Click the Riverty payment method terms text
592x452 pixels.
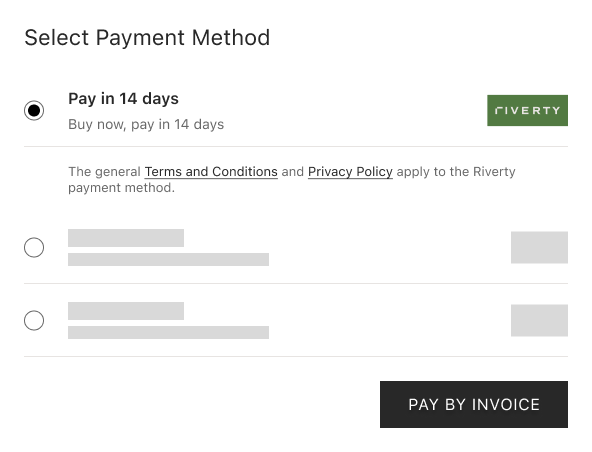click(292, 180)
